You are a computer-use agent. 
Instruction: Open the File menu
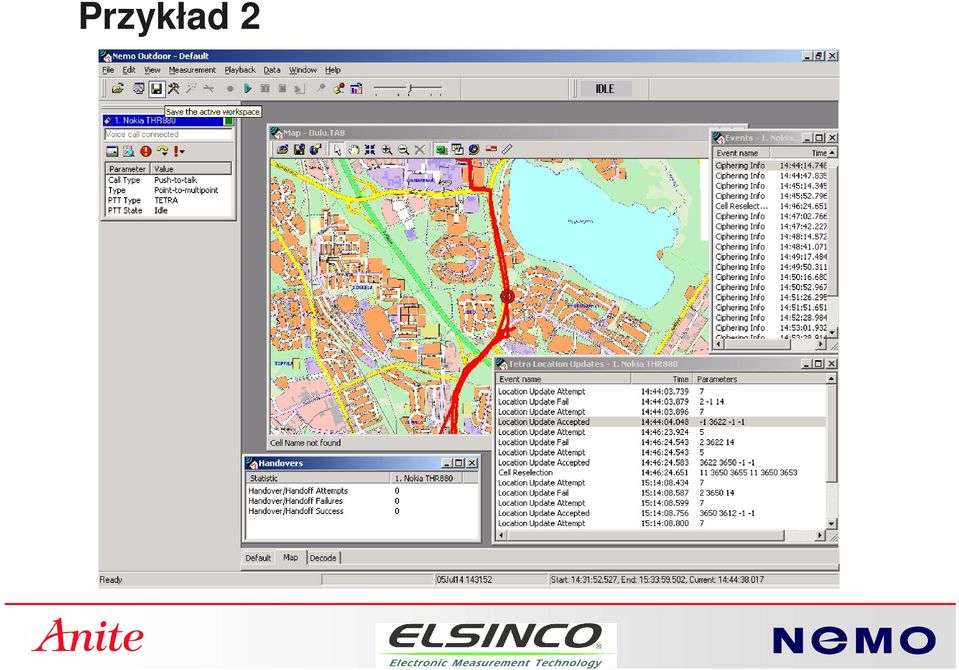coord(108,70)
